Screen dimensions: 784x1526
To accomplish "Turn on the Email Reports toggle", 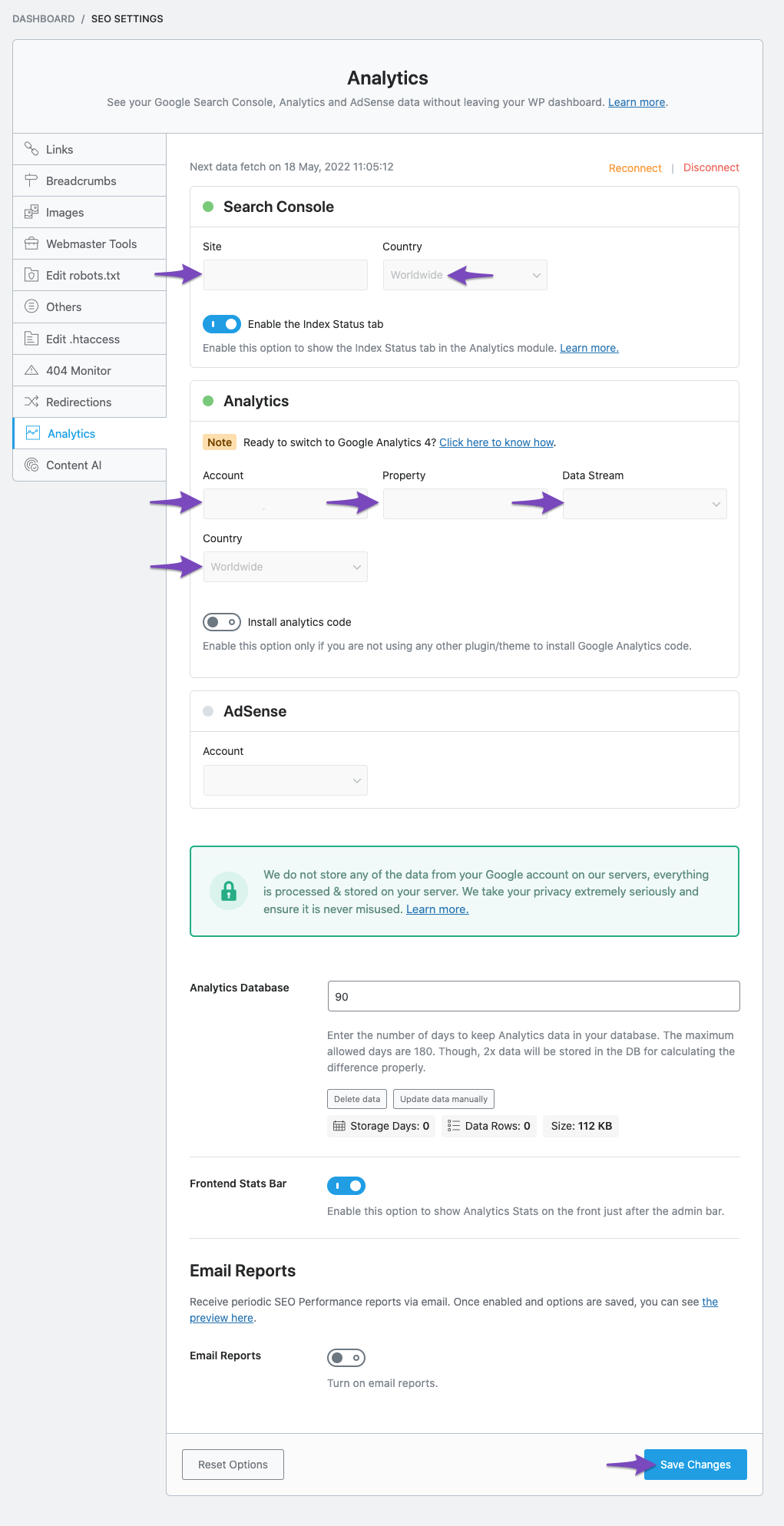I will tap(346, 1358).
